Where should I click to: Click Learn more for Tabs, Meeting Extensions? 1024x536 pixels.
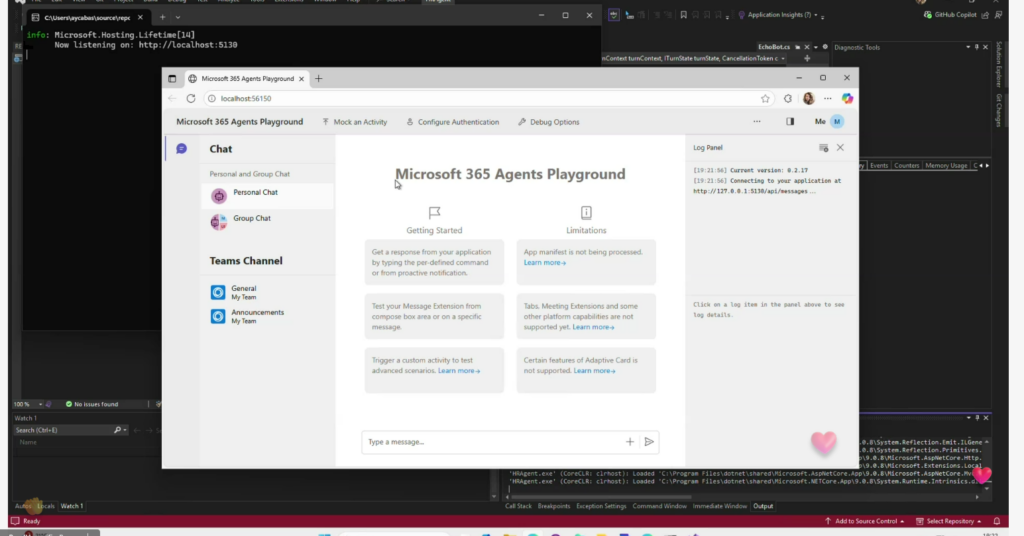(593, 327)
